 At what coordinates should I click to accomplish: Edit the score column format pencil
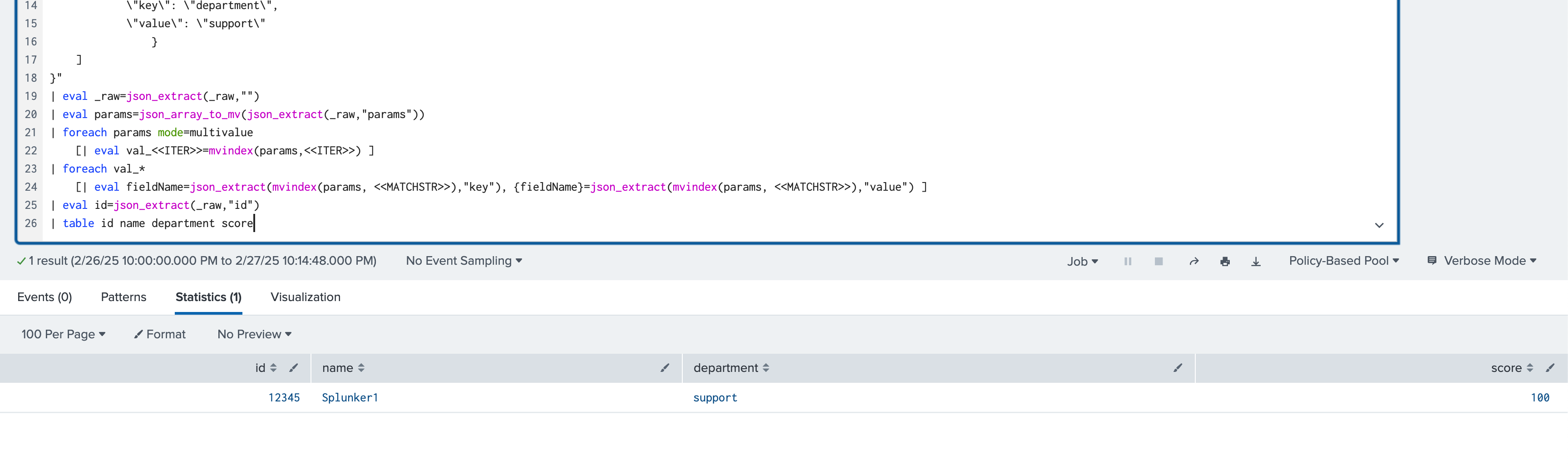1550,368
